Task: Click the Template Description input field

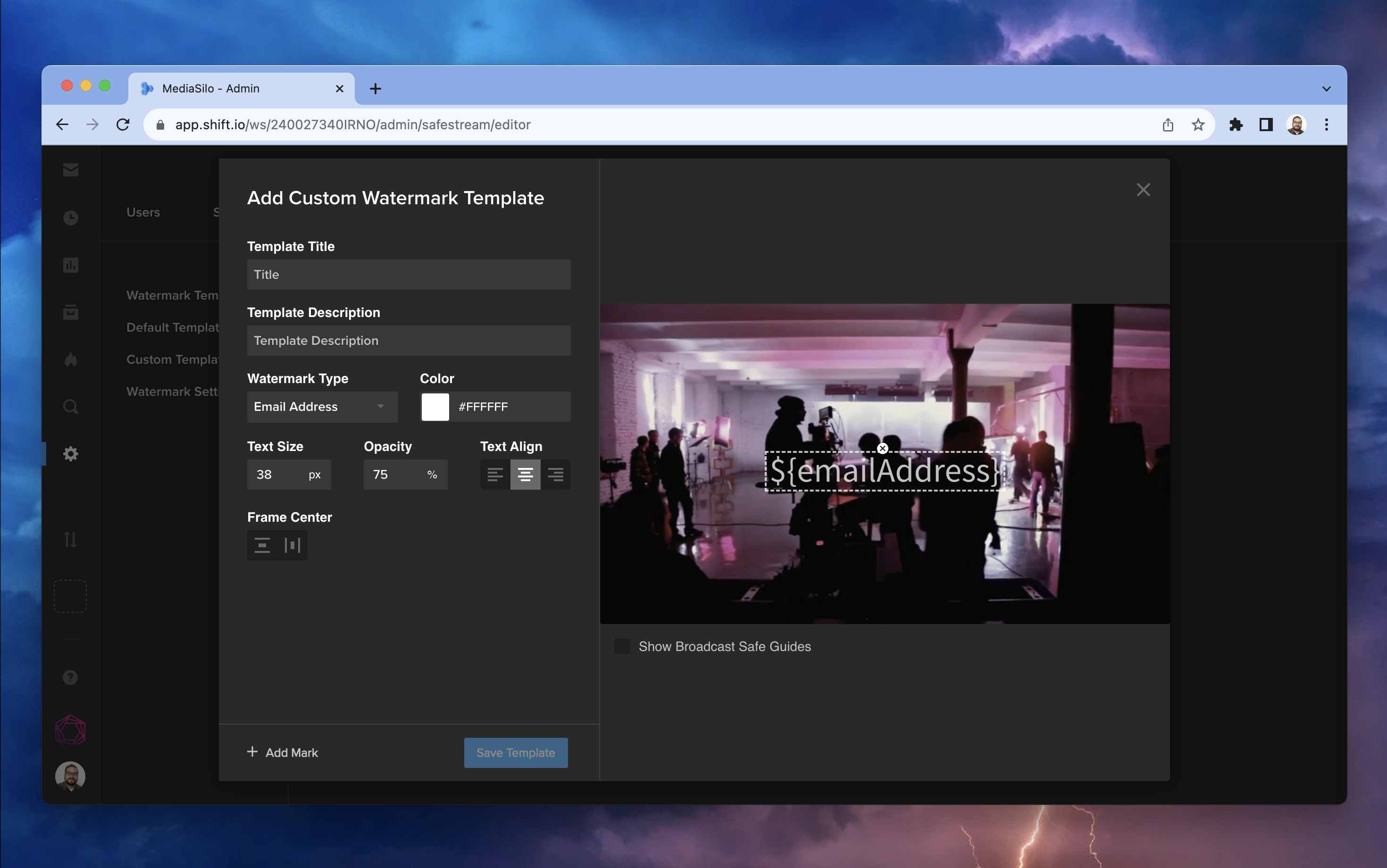Action: point(409,341)
